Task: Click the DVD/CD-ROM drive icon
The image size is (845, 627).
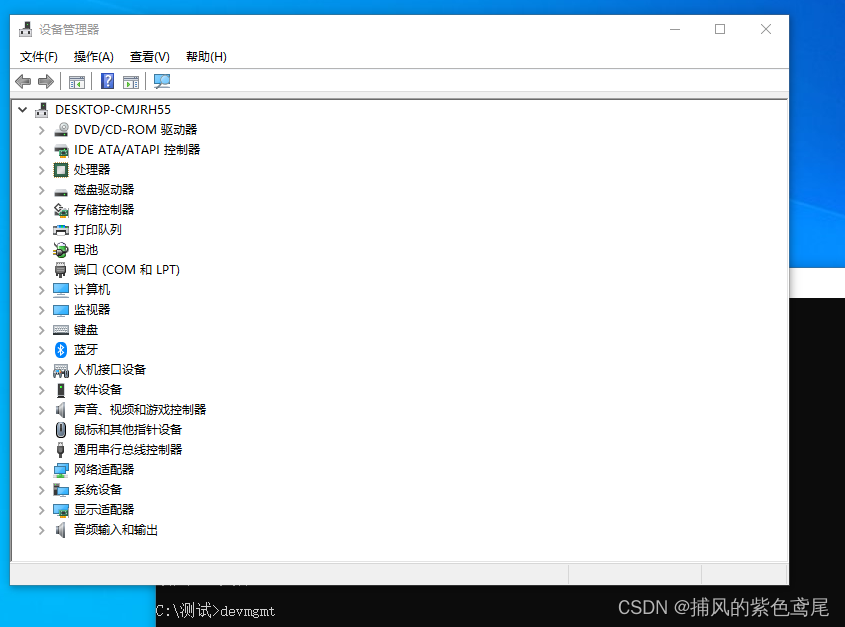Action: (61, 130)
